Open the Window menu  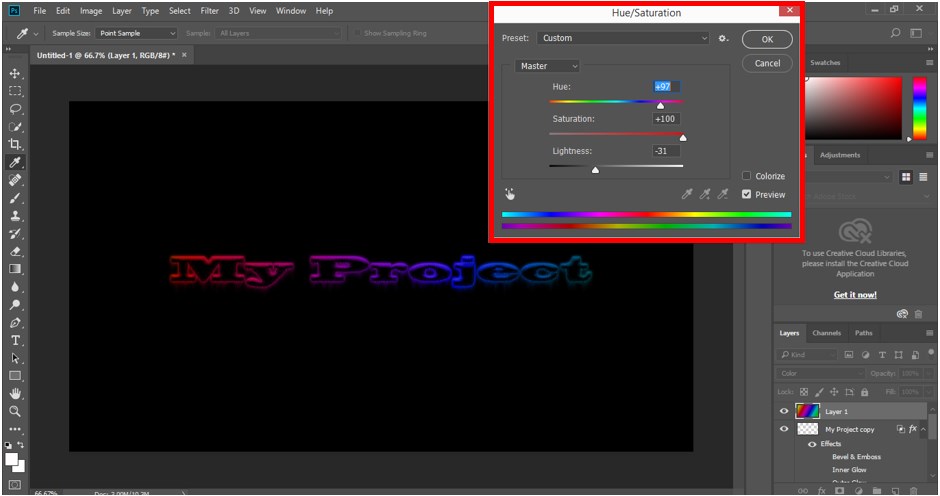291,11
